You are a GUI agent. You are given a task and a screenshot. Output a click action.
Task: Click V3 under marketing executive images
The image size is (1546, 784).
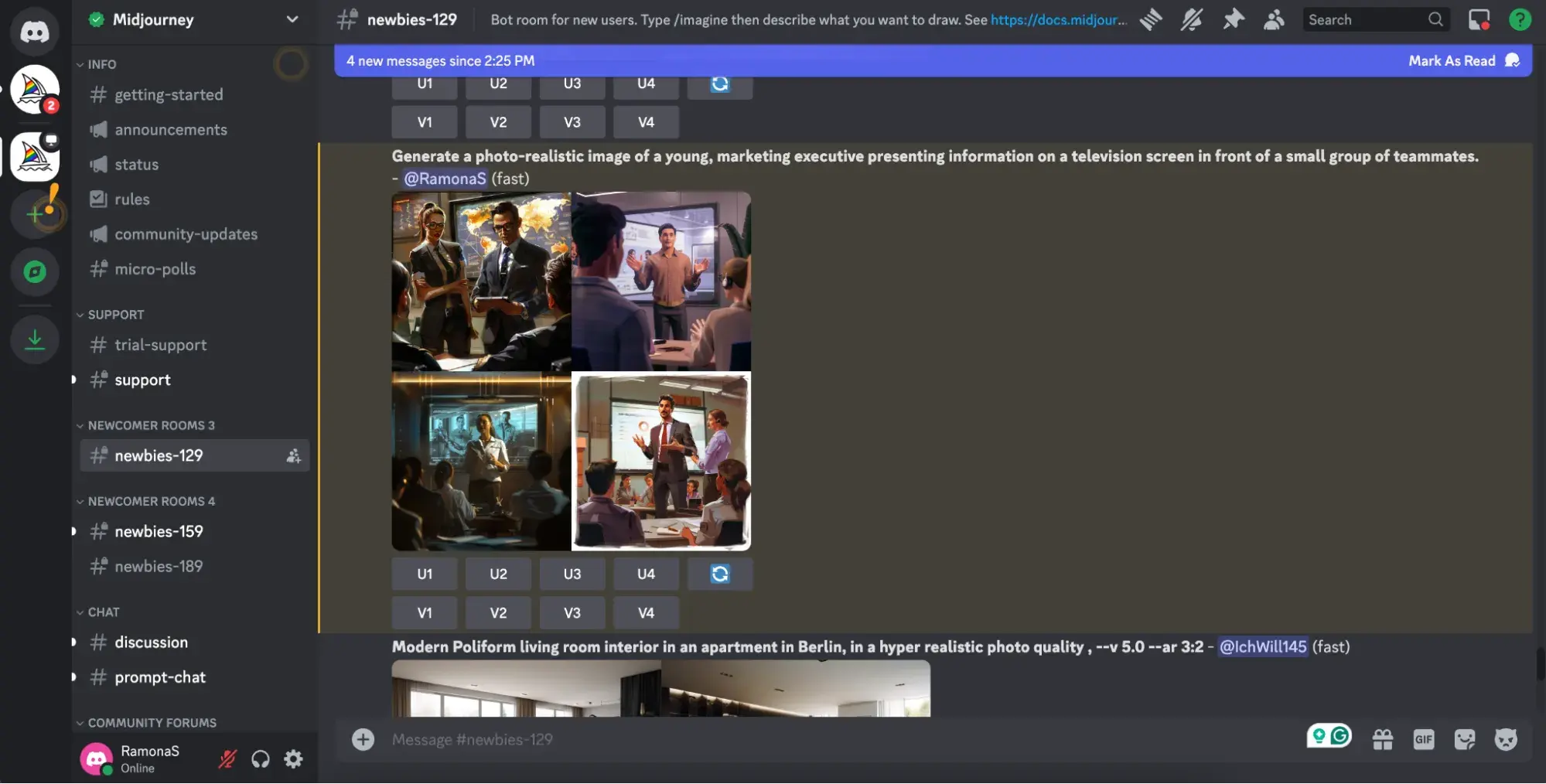[572, 612]
